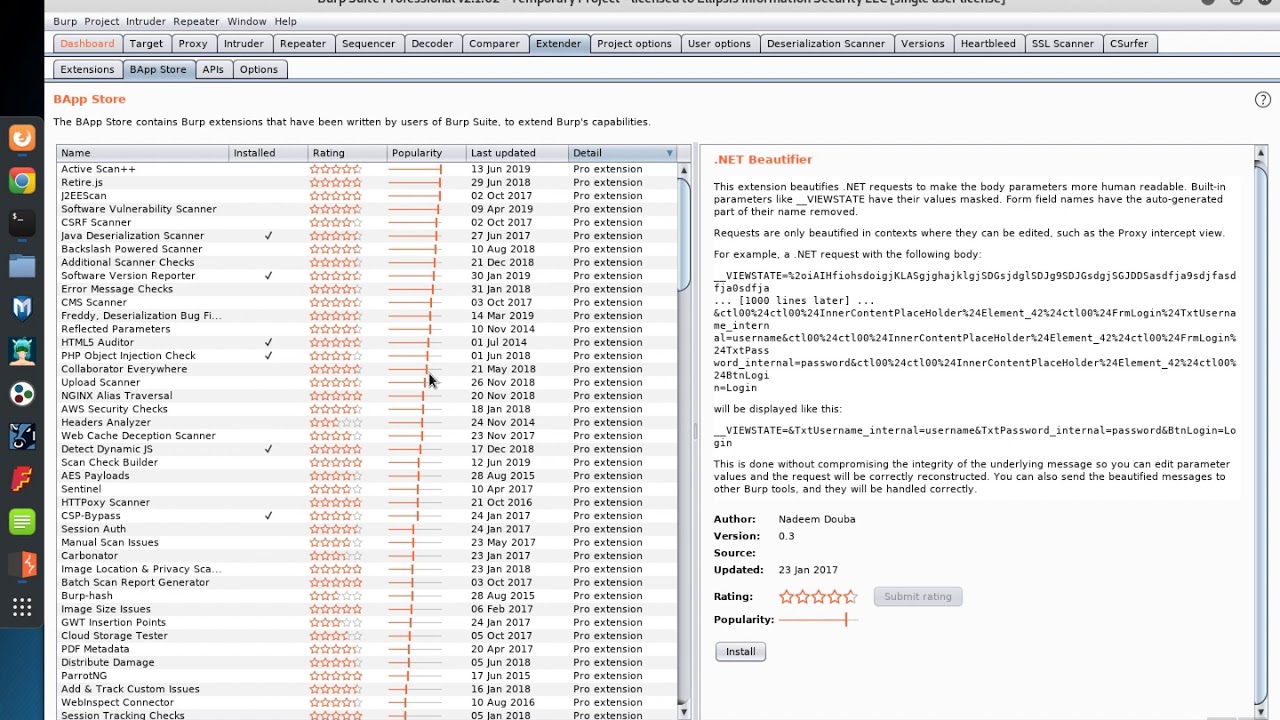Click the help question mark icon
Viewport: 1280px width, 720px height.
pyautogui.click(x=1262, y=100)
